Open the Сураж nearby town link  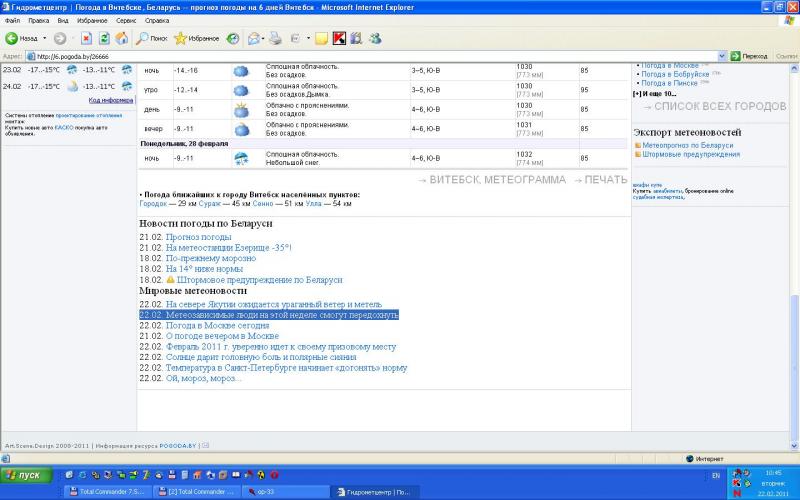[210, 204]
